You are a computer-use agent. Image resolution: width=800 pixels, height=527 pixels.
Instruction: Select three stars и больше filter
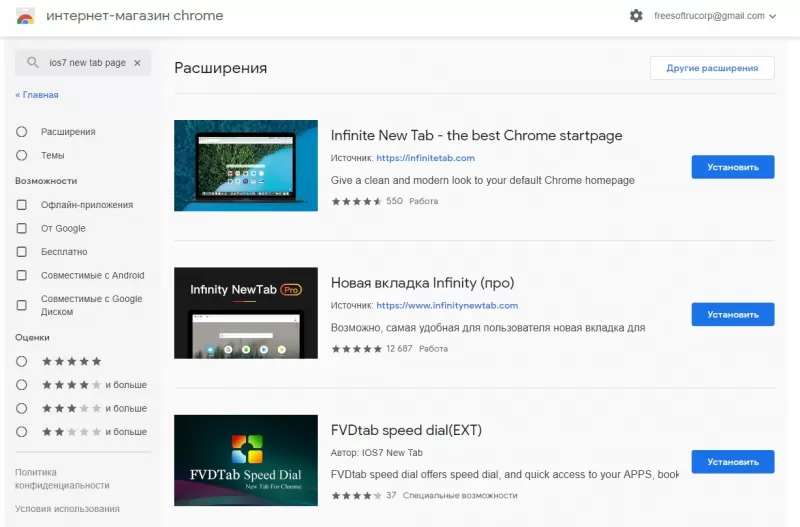click(x=21, y=408)
